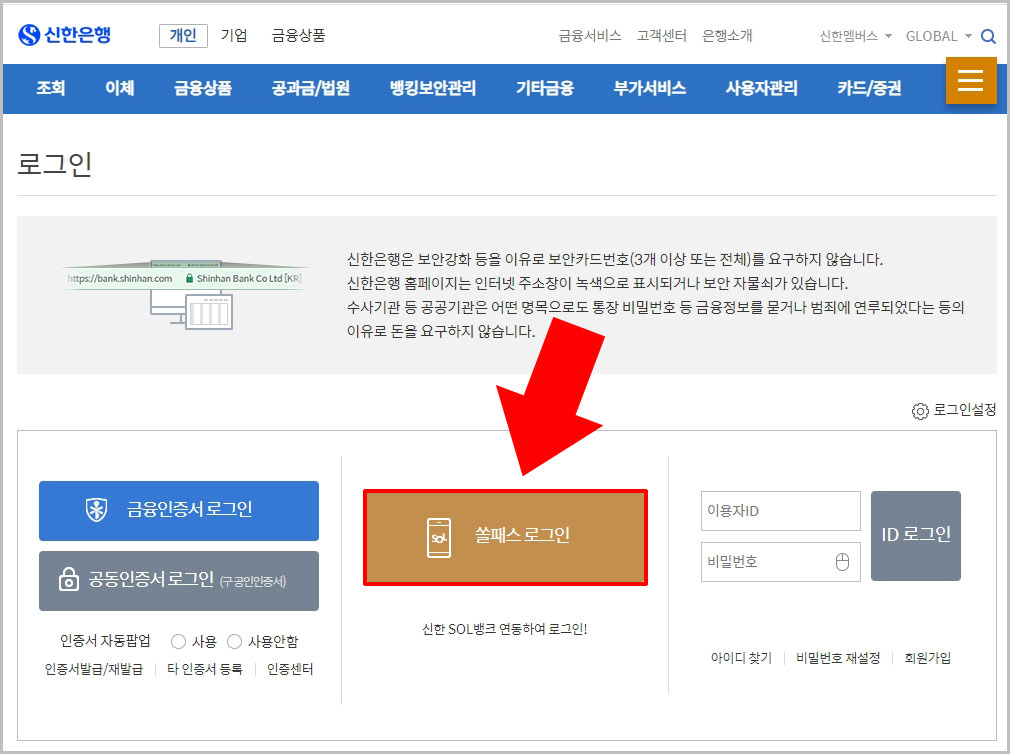Open the 조회 menu

pyautogui.click(x=50, y=88)
